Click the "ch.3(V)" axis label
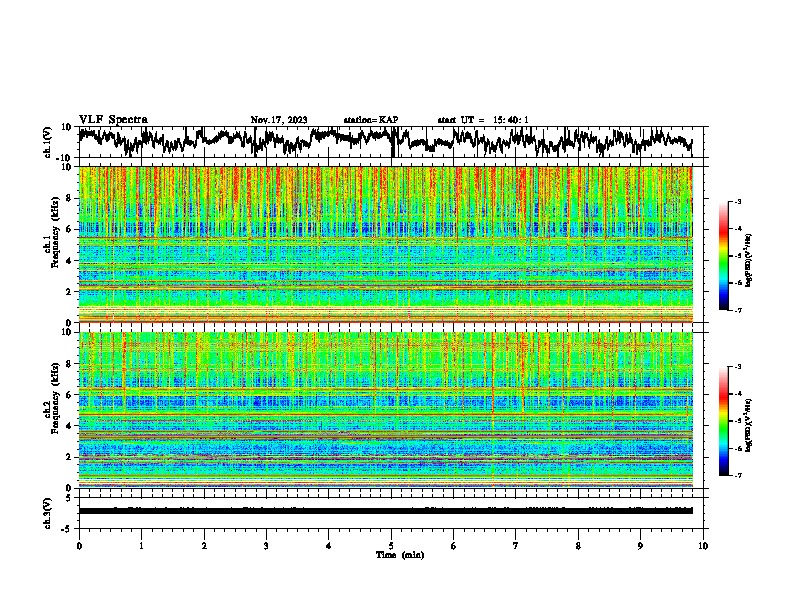The width and height of the screenshot is (792, 612). point(48,513)
